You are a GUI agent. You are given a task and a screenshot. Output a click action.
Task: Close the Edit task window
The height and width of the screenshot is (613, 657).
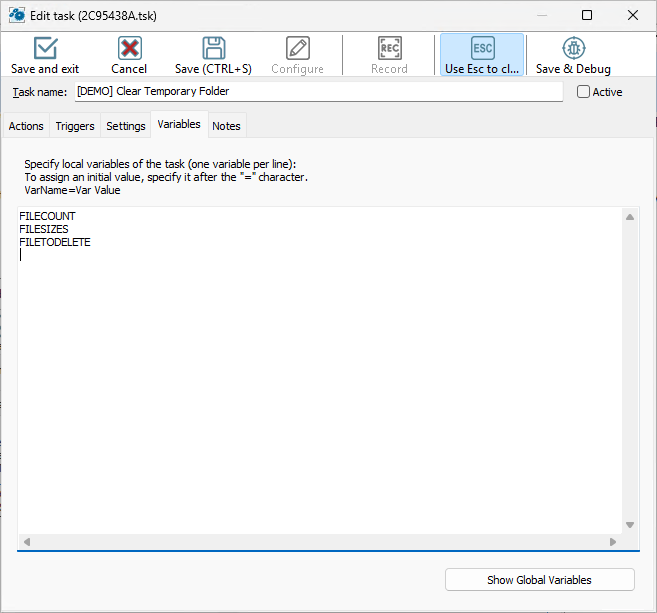point(633,16)
